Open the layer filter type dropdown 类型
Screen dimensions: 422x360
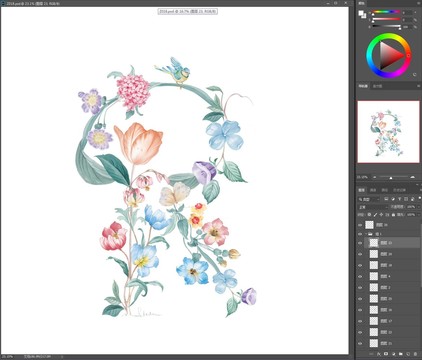click(369, 199)
